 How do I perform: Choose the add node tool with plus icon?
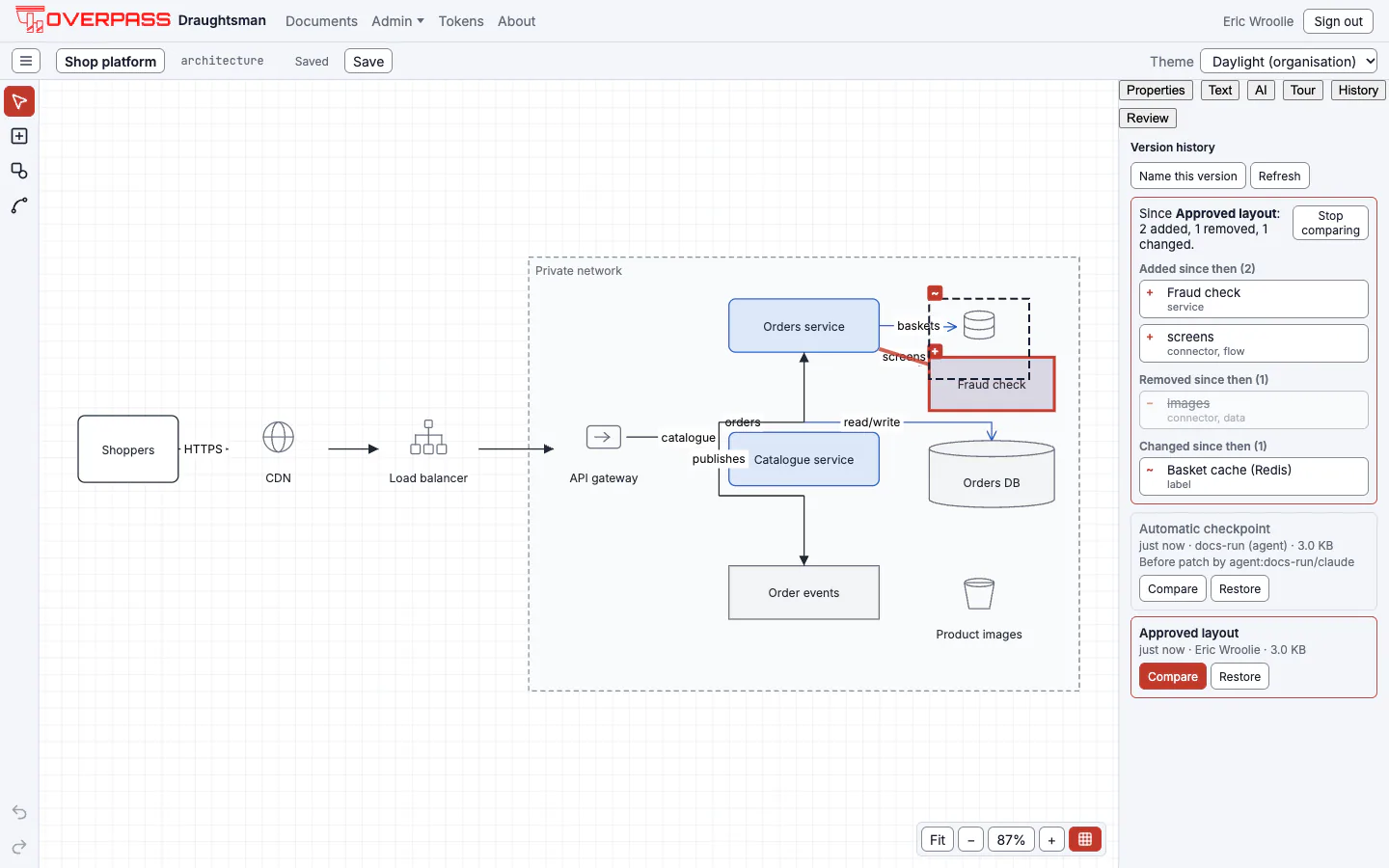tap(19, 136)
